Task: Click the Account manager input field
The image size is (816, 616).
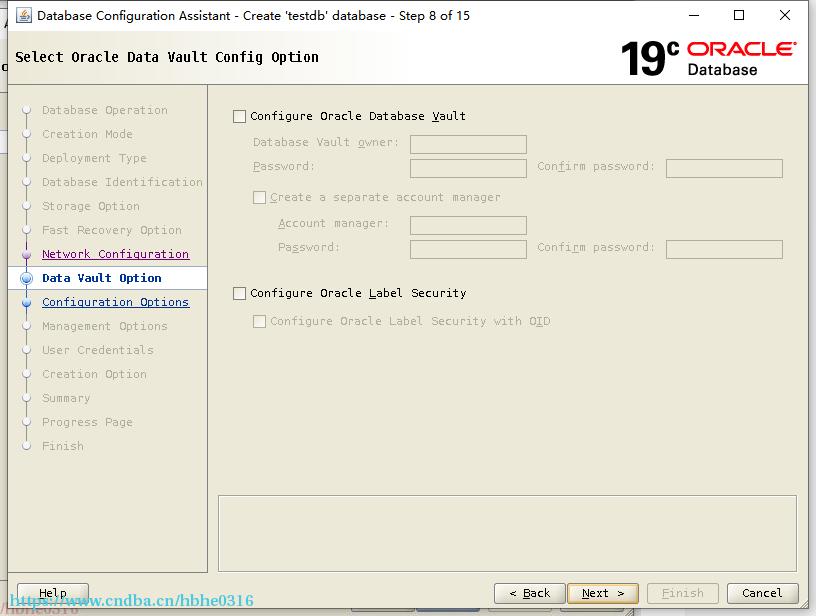Action: pyautogui.click(x=468, y=225)
